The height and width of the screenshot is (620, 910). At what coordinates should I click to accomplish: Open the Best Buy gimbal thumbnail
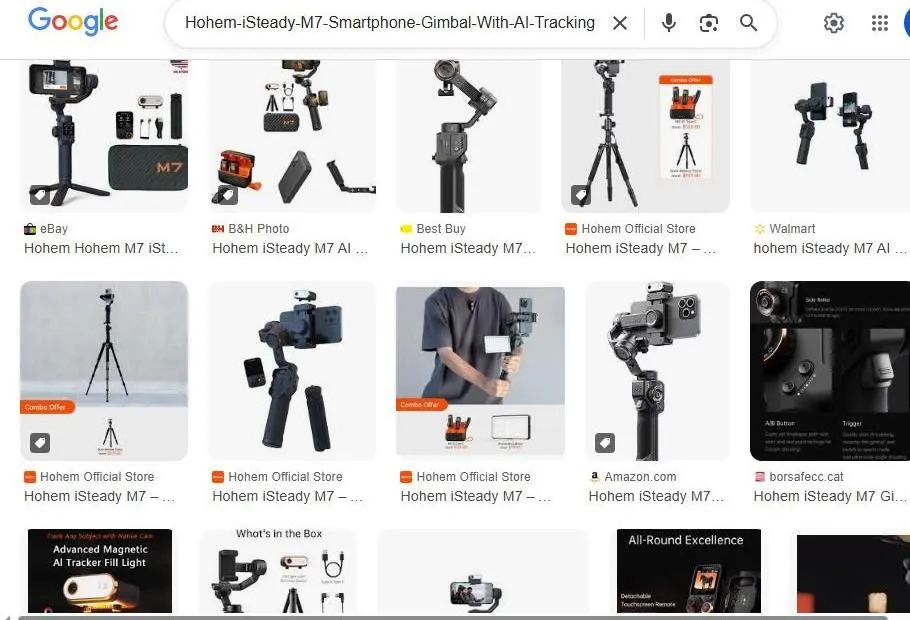[x=469, y=136]
